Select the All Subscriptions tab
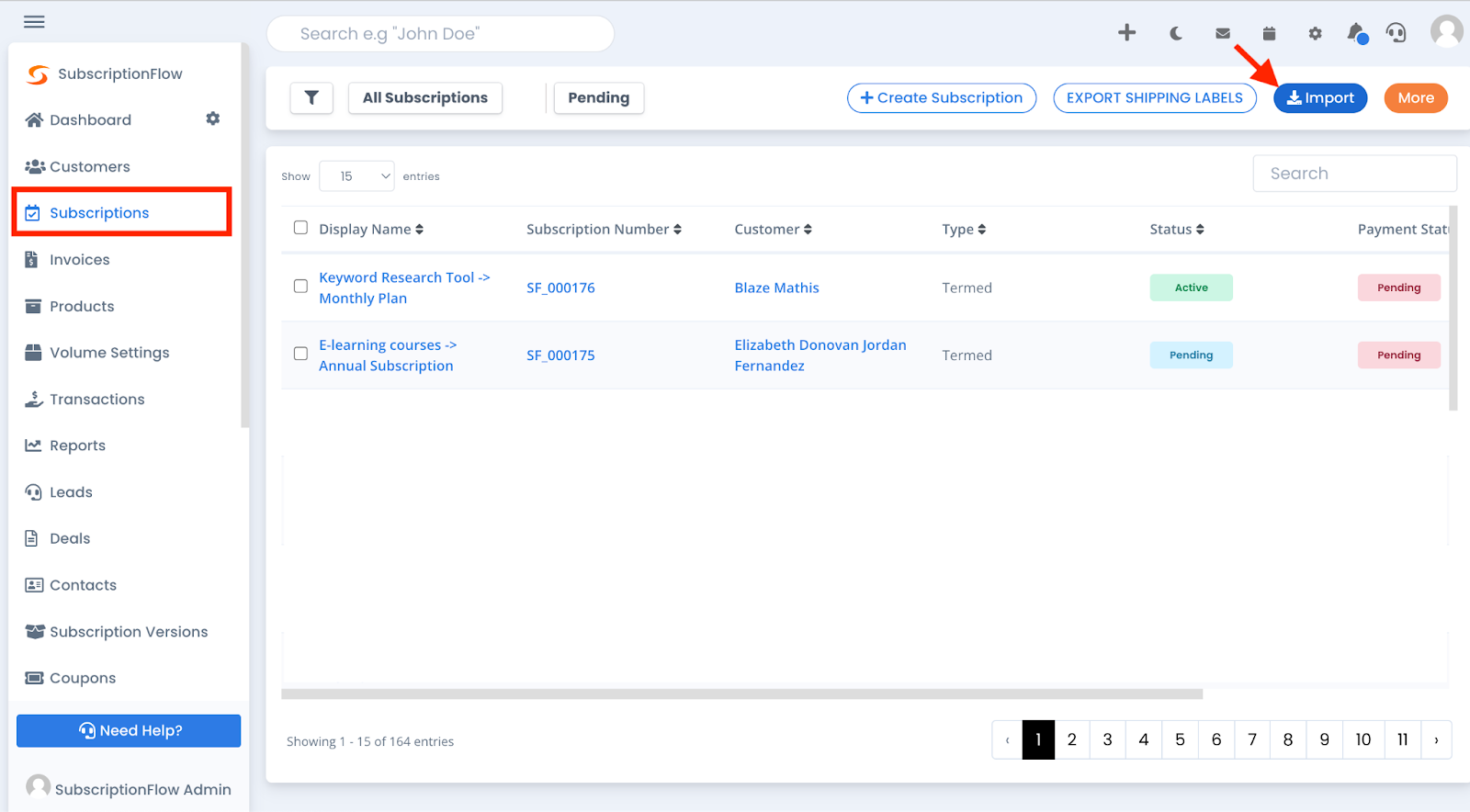 [425, 97]
